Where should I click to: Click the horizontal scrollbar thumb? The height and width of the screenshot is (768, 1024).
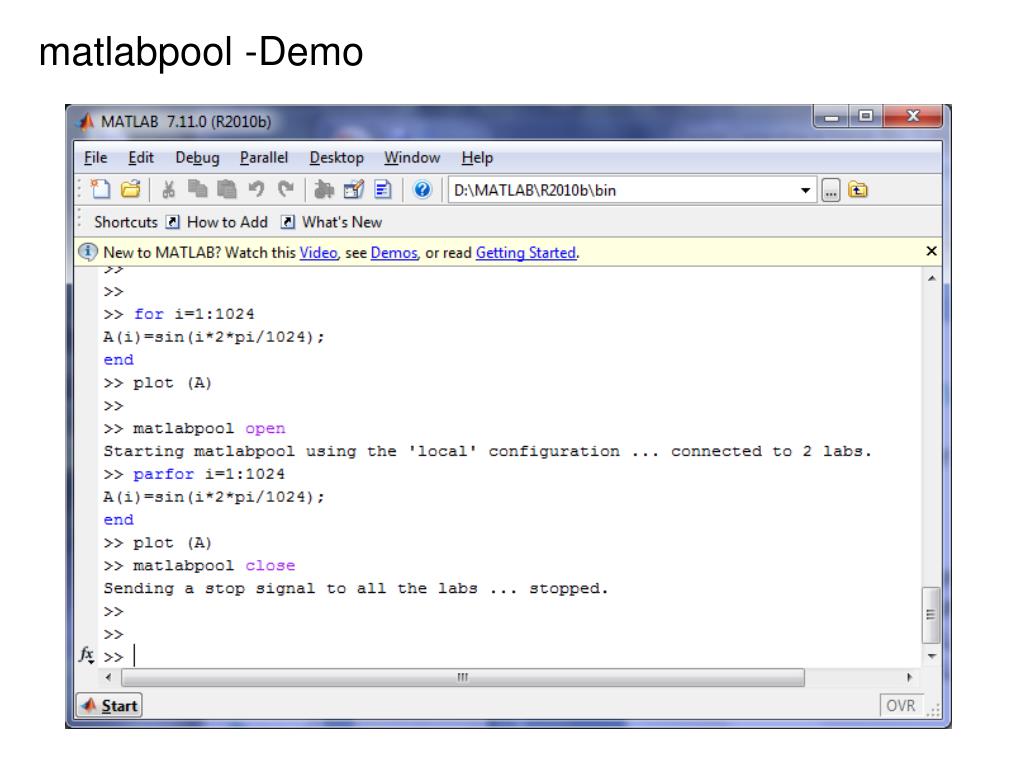463,677
